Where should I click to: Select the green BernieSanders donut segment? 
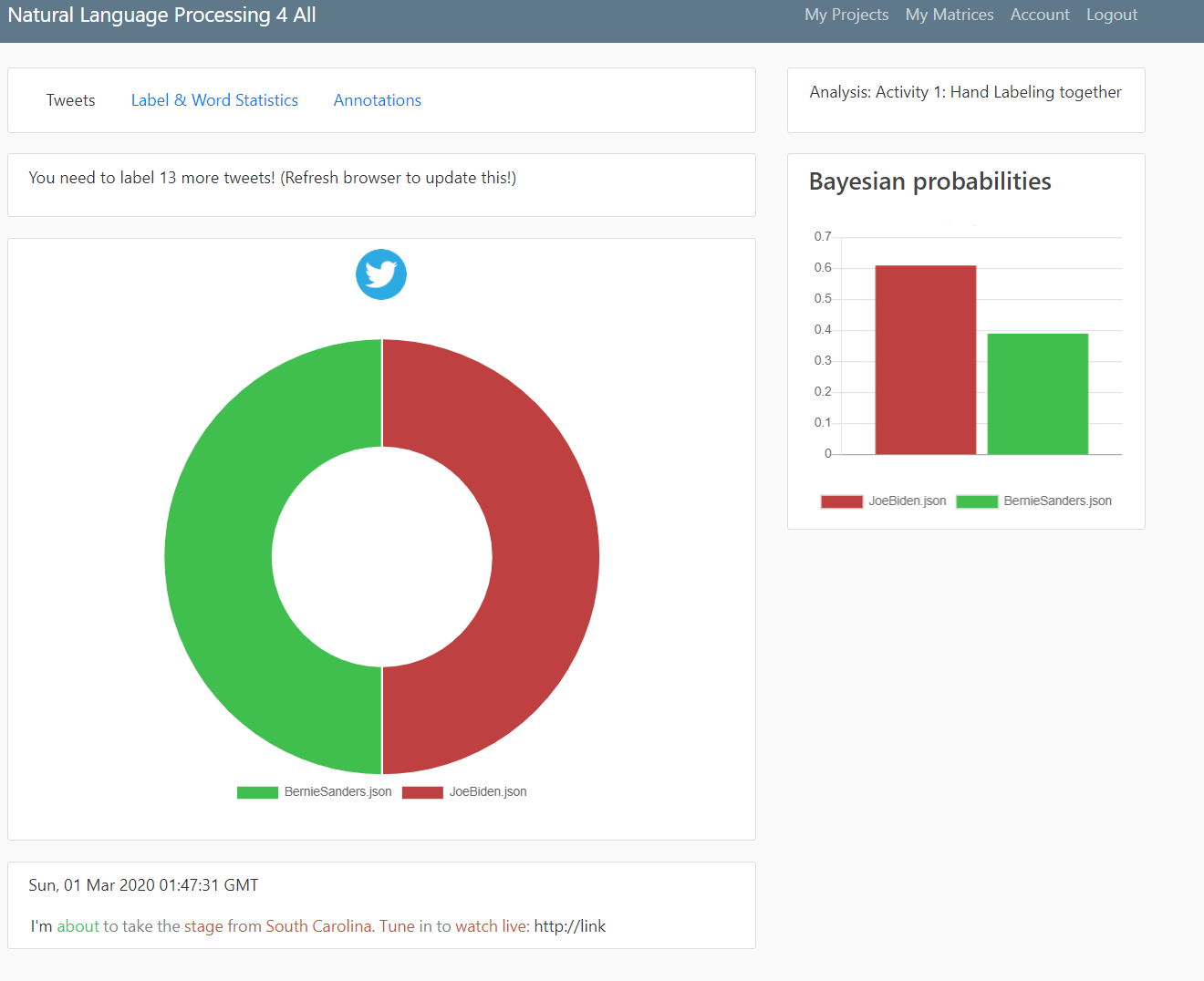pyautogui.click(x=219, y=556)
